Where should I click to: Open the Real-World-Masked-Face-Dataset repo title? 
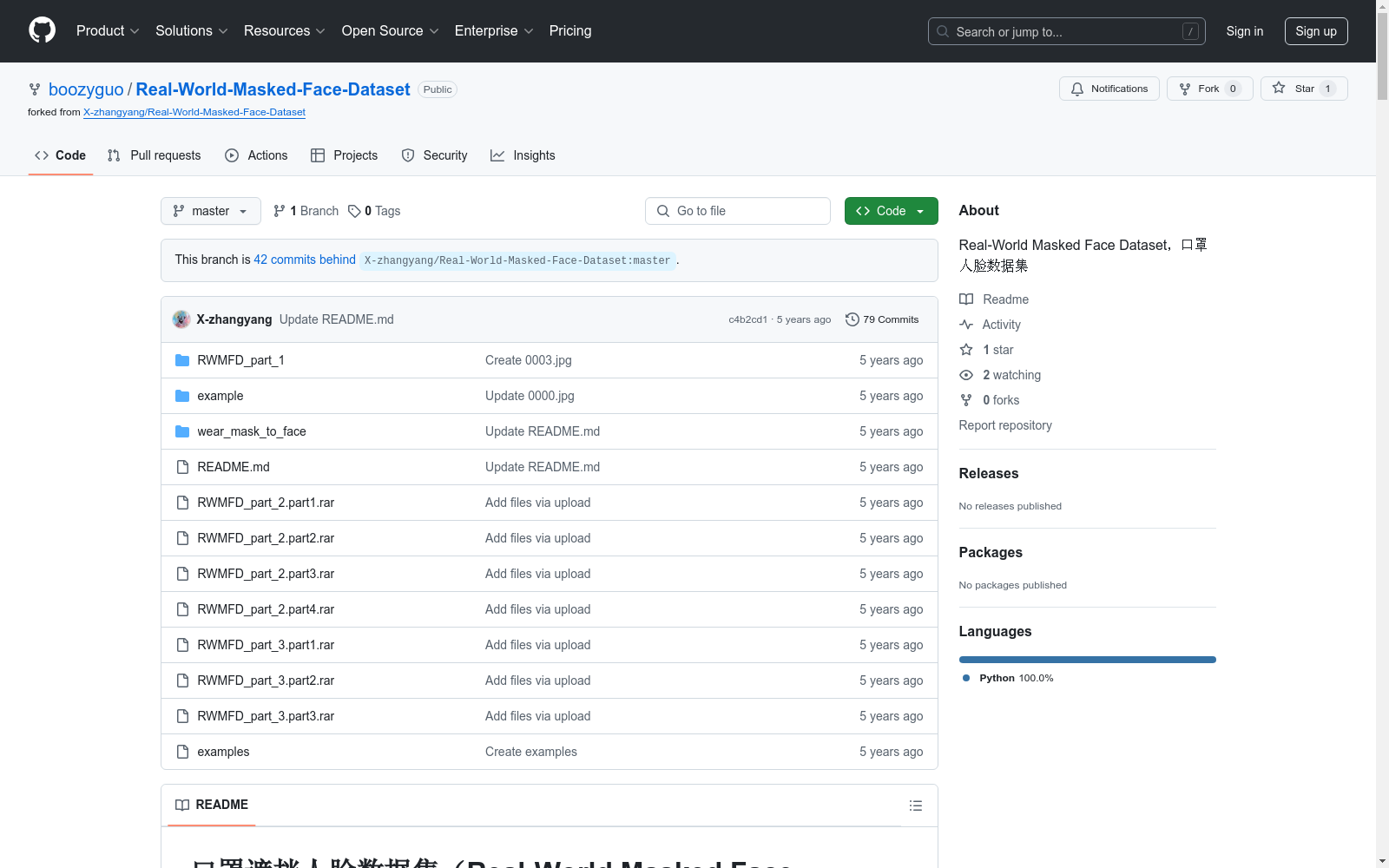tap(273, 89)
